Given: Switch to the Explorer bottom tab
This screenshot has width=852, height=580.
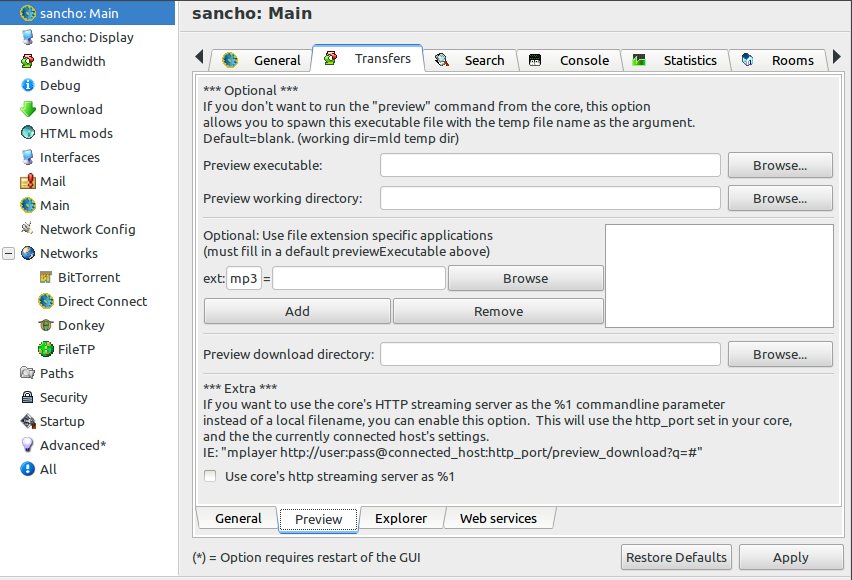Looking at the screenshot, I should coord(401,519).
